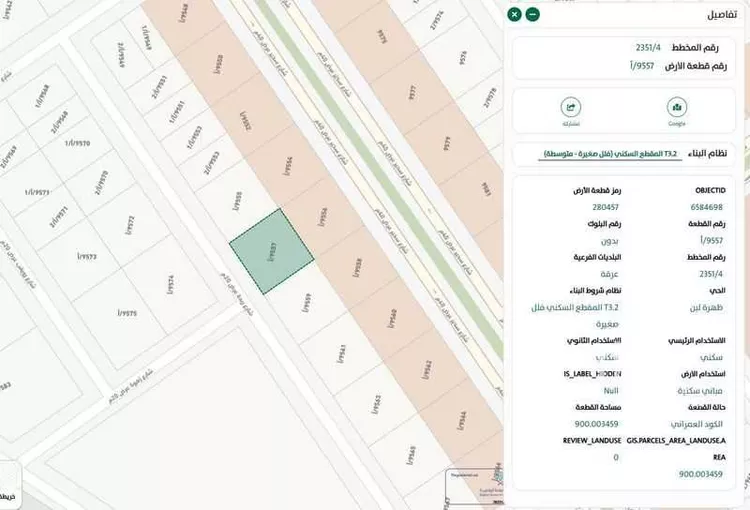Select parcel 1/9570 on the map
The height and width of the screenshot is (510, 750).
[x=77, y=143]
